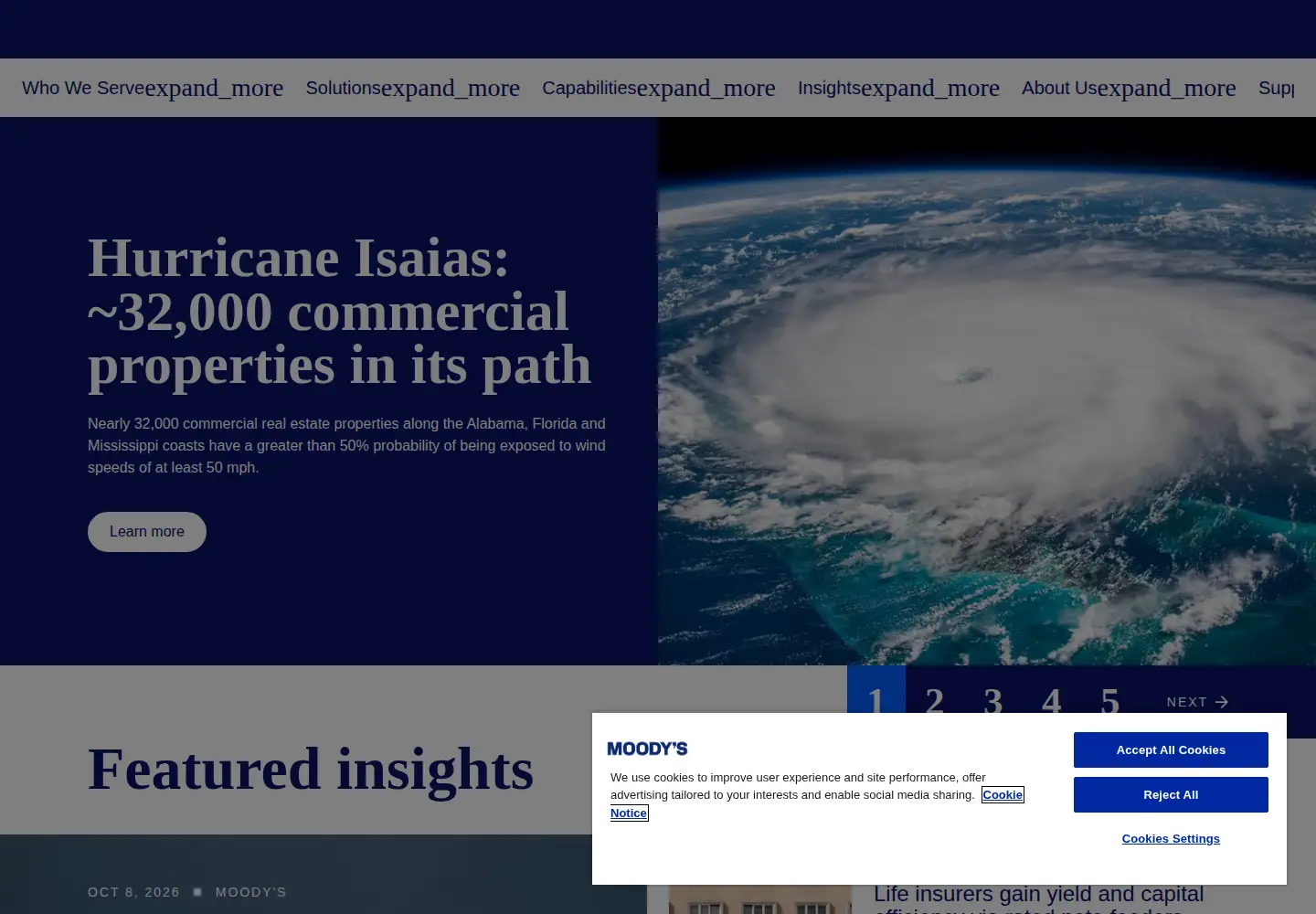Click the Moody's logo in cookie banner
This screenshot has height=914, width=1316.
[x=647, y=749]
